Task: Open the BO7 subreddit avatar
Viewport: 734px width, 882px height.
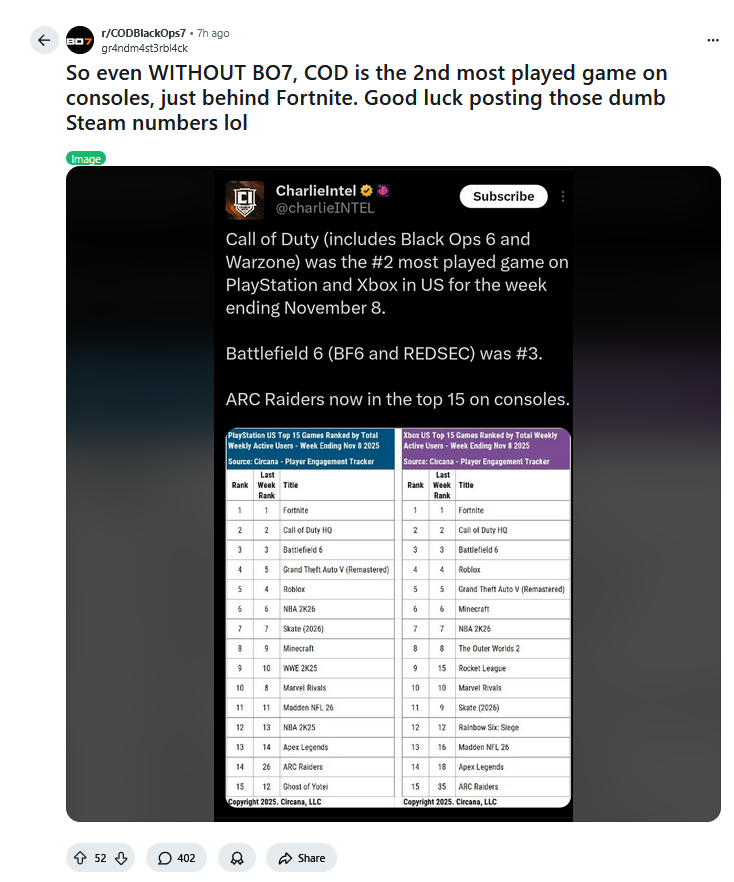Action: pyautogui.click(x=80, y=41)
